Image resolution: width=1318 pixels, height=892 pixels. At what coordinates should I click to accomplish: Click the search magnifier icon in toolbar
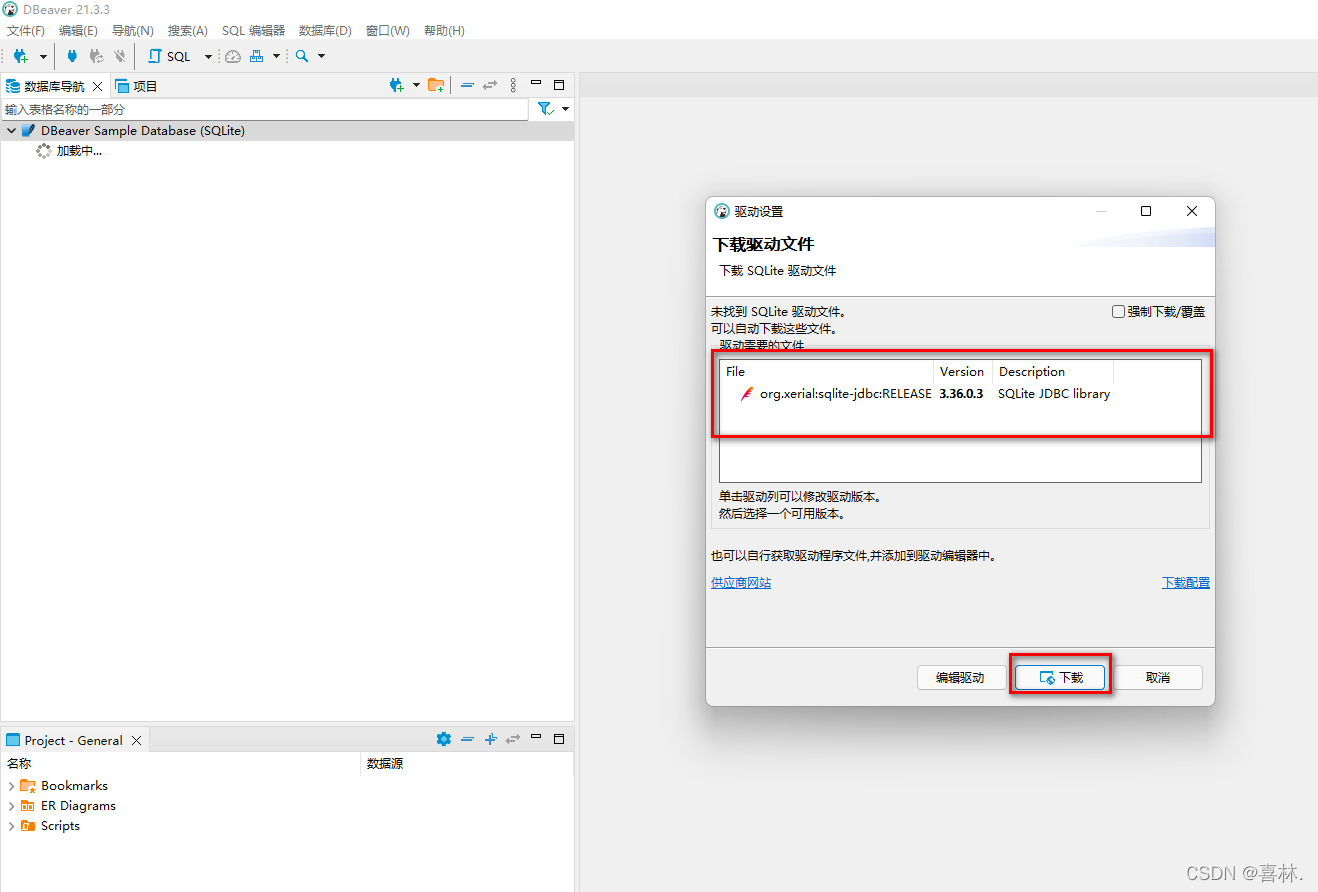point(302,56)
